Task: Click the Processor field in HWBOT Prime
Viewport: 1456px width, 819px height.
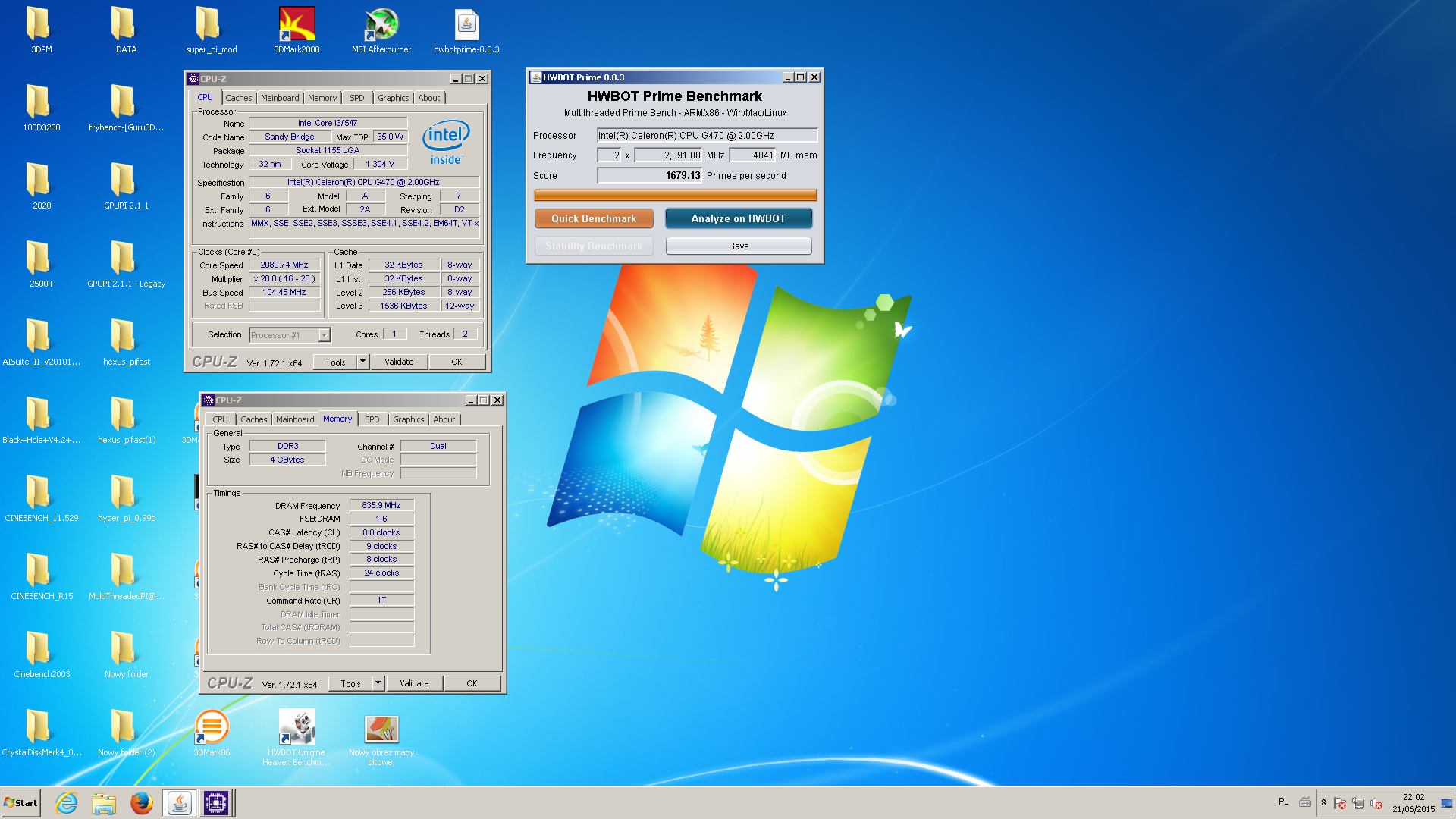Action: [707, 136]
